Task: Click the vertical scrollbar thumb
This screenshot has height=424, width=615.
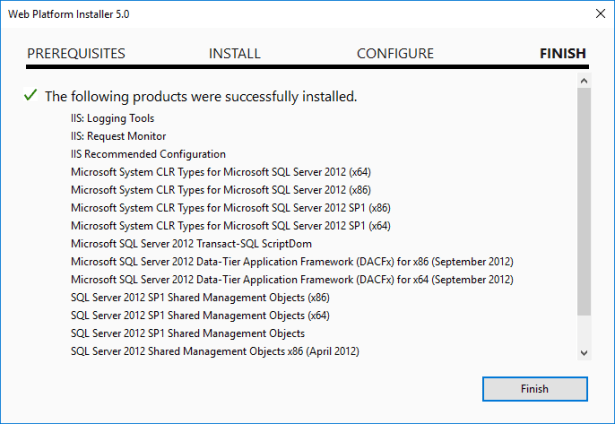Action: tap(584, 202)
